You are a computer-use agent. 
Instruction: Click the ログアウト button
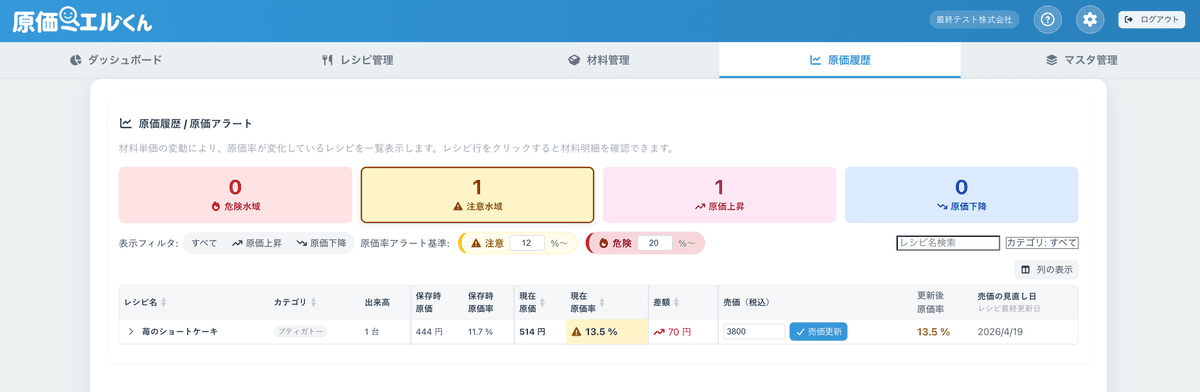coord(1151,19)
